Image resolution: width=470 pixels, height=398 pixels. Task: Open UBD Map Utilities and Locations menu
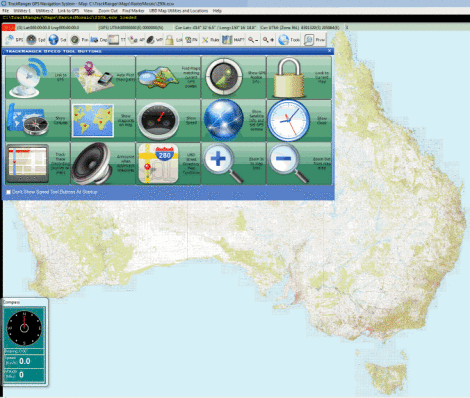[x=178, y=11]
